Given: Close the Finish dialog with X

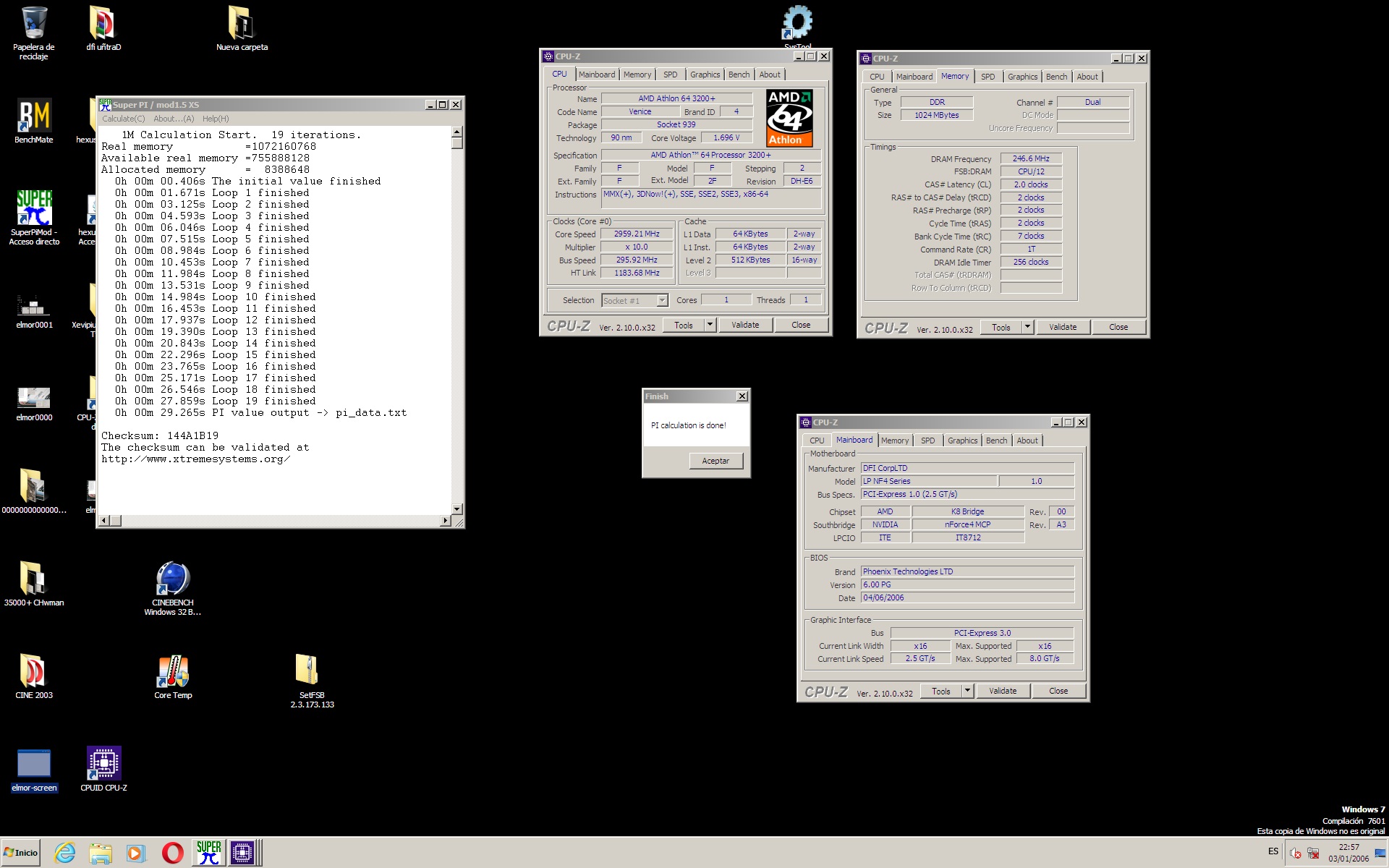Looking at the screenshot, I should pos(742,396).
